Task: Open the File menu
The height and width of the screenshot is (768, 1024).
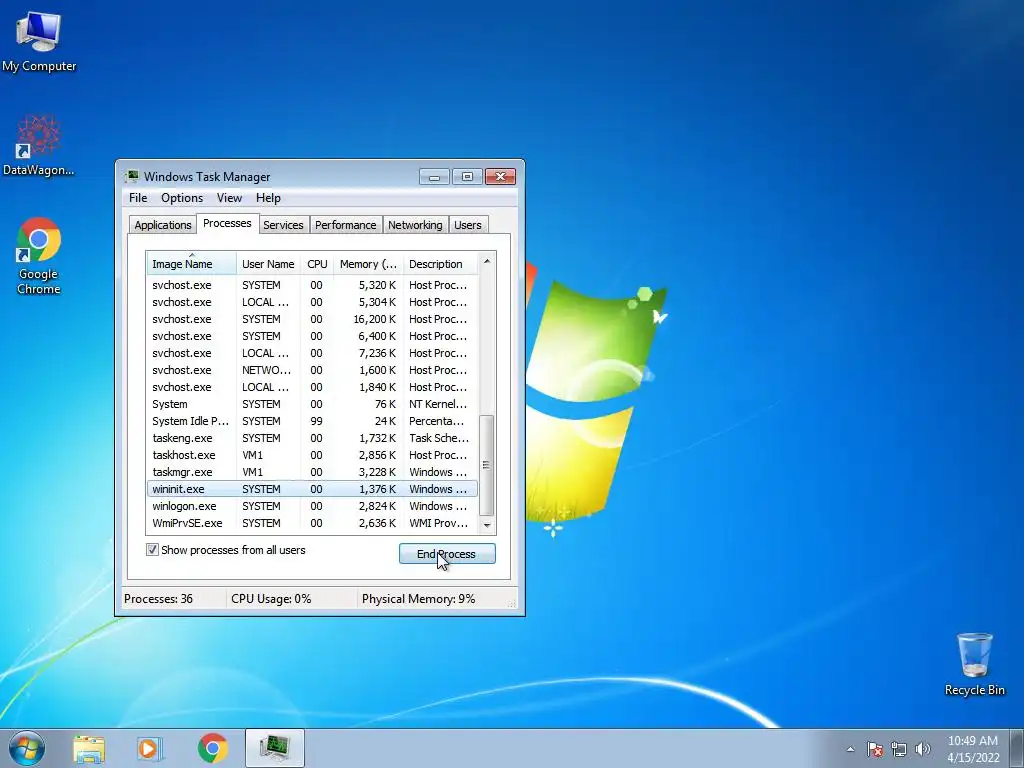Action: (x=138, y=198)
